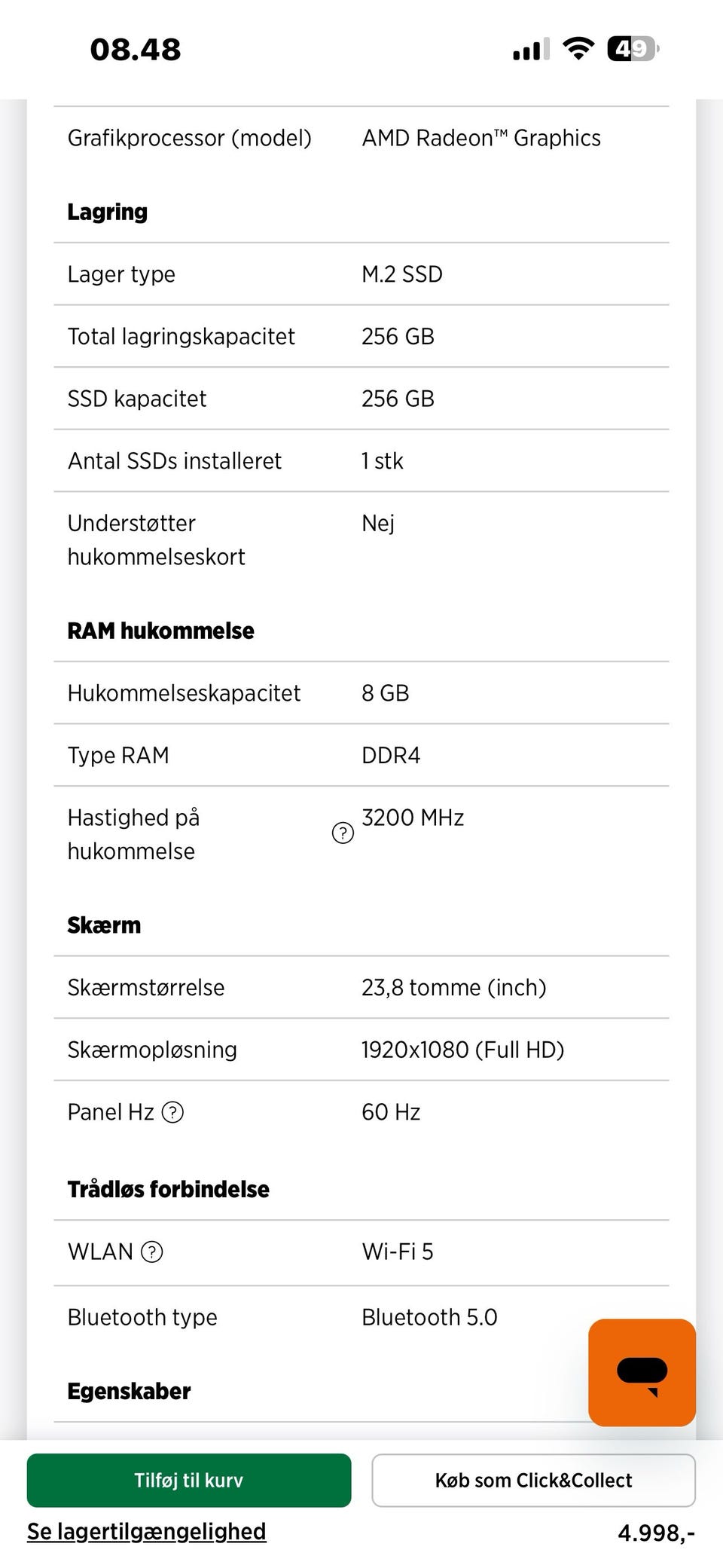Show help for Hastighed på hukommelse
Image resolution: width=723 pixels, height=1568 pixels.
343,833
